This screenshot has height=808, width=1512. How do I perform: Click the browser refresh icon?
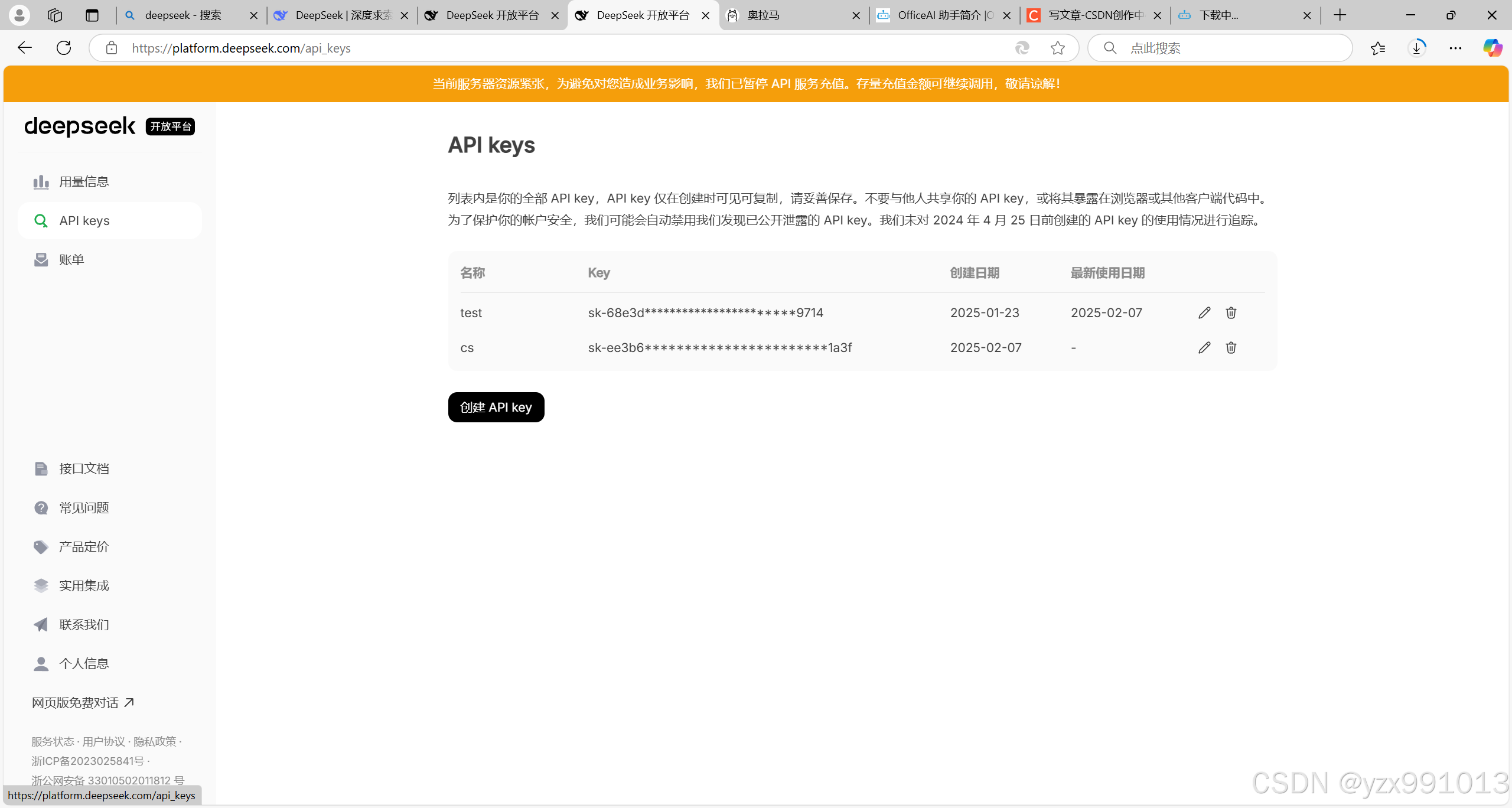pyautogui.click(x=64, y=48)
